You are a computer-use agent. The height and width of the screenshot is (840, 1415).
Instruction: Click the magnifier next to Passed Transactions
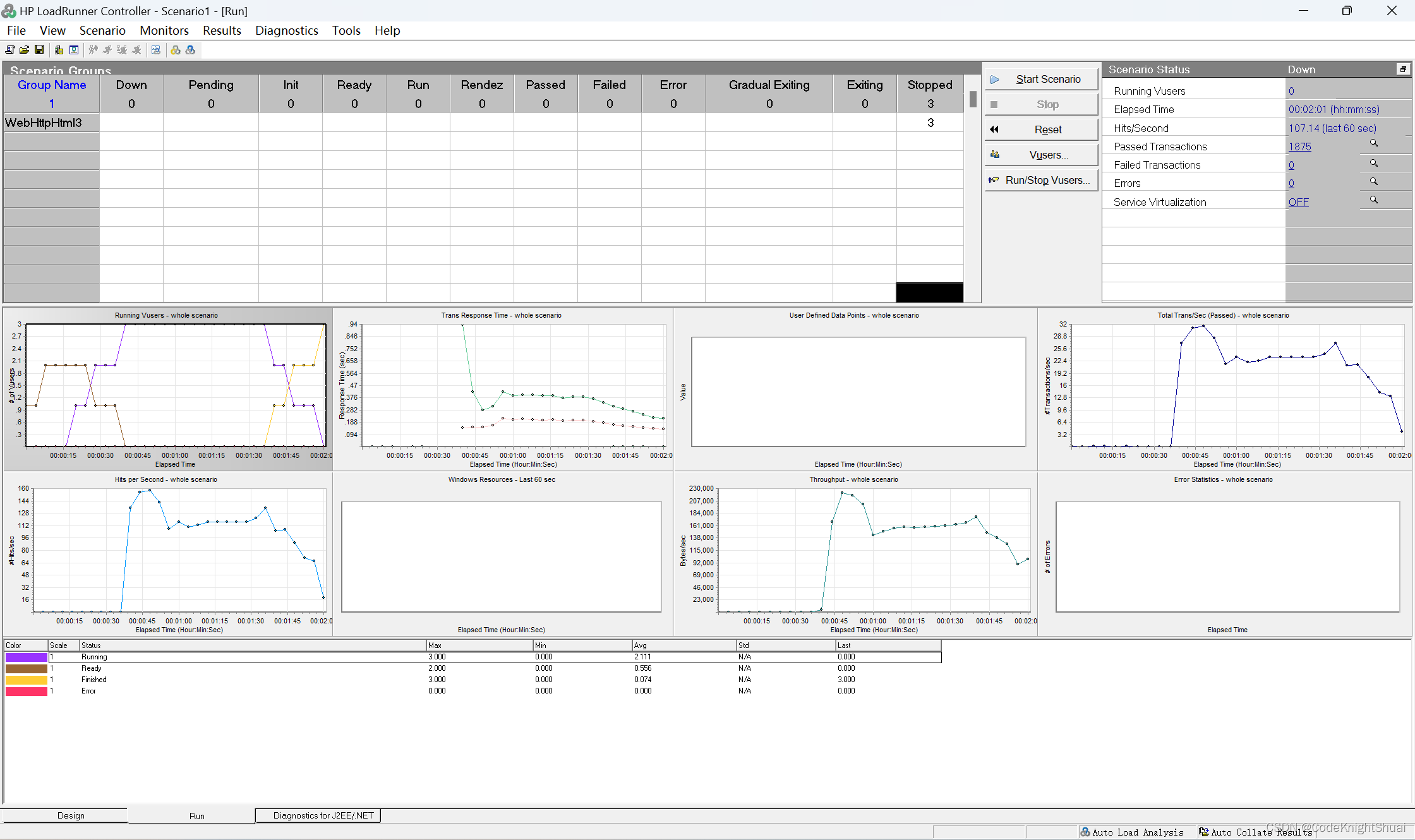coord(1373,143)
